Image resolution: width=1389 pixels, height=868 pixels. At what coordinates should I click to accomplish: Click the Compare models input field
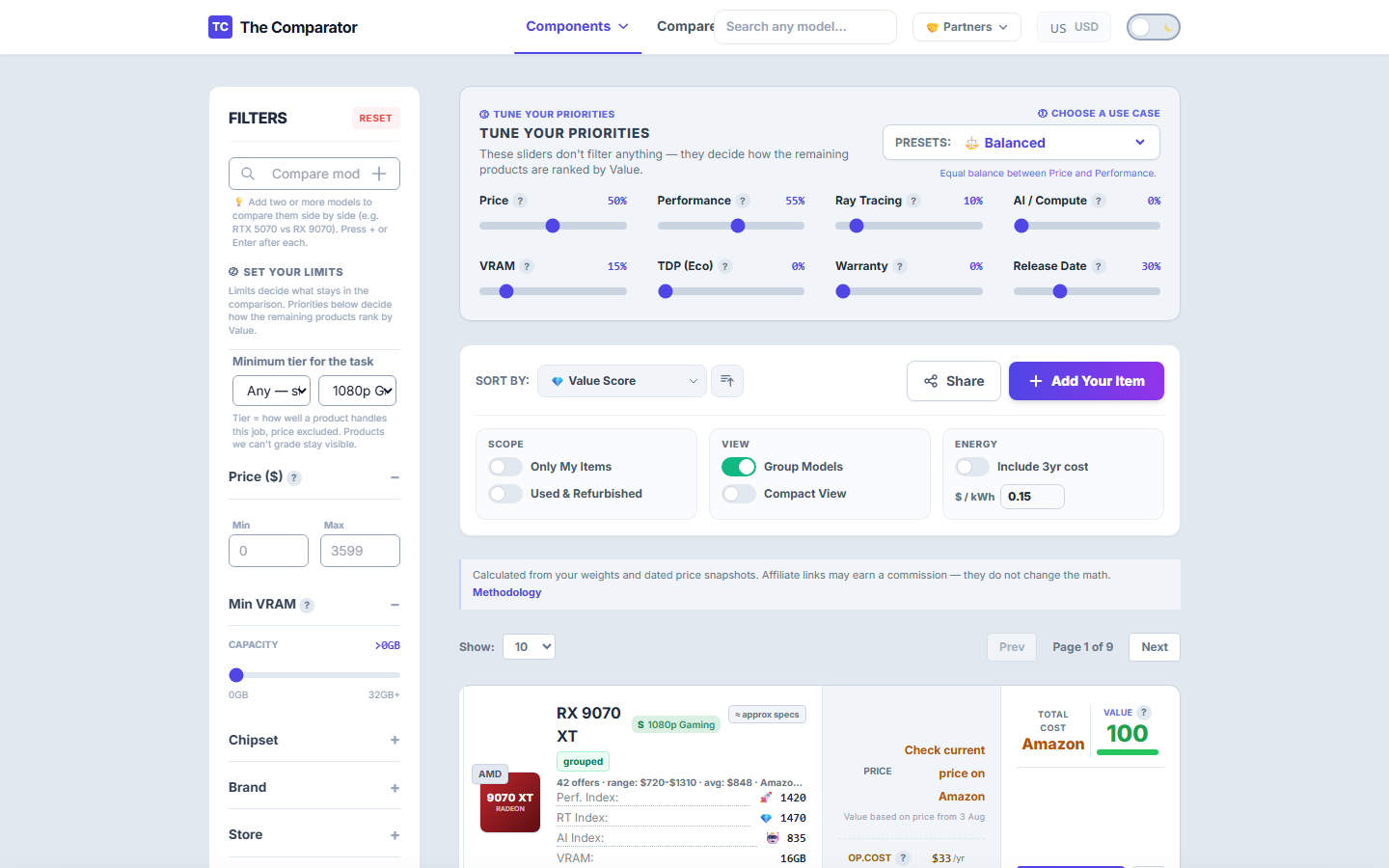(x=314, y=174)
